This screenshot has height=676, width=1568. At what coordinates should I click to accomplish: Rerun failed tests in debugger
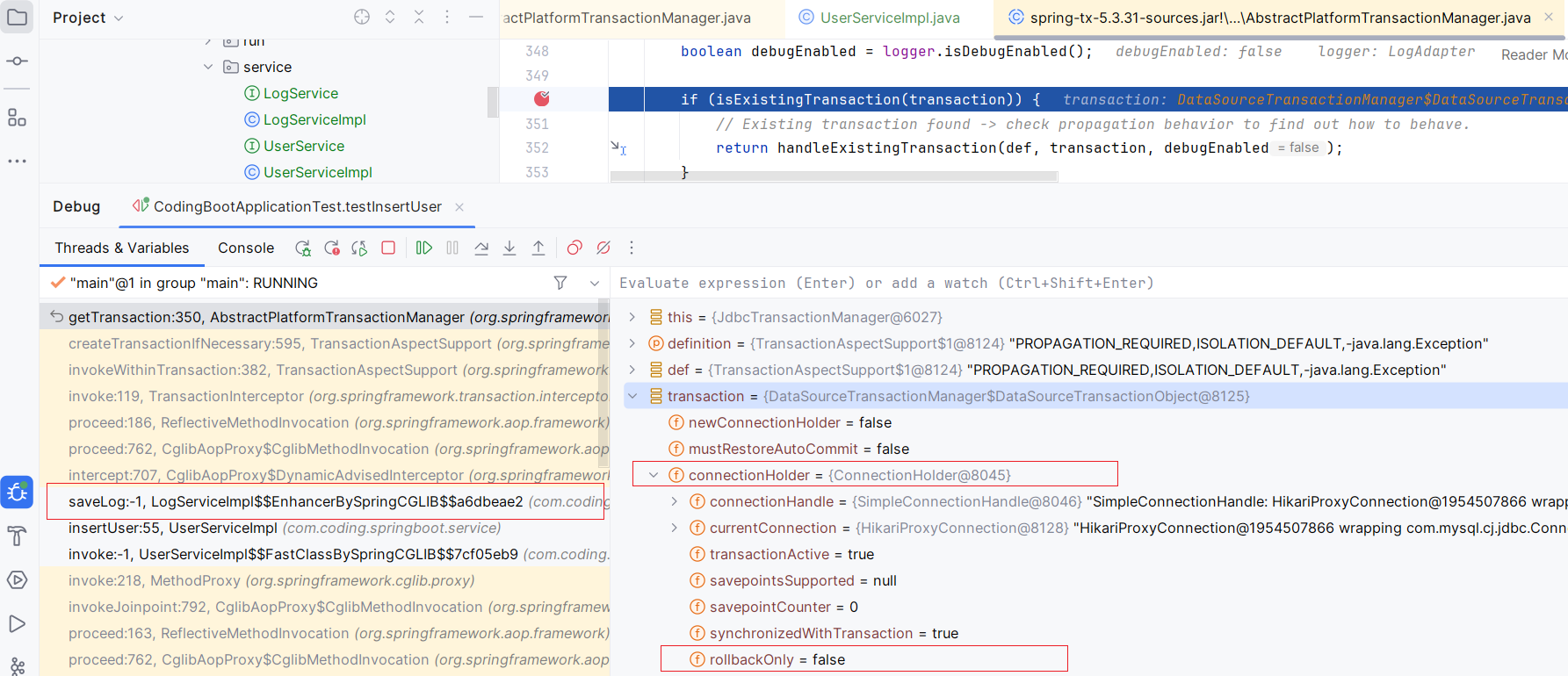pyautogui.click(x=332, y=248)
